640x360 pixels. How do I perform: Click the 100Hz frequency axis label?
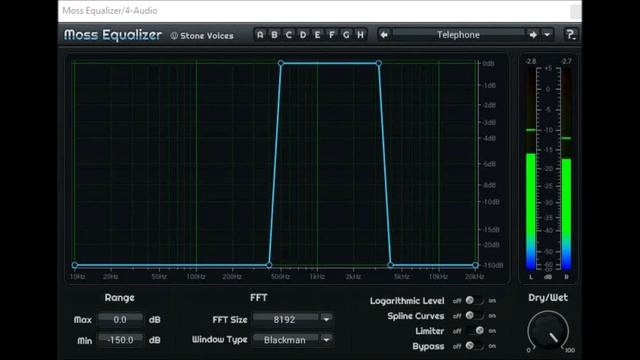[x=196, y=277]
